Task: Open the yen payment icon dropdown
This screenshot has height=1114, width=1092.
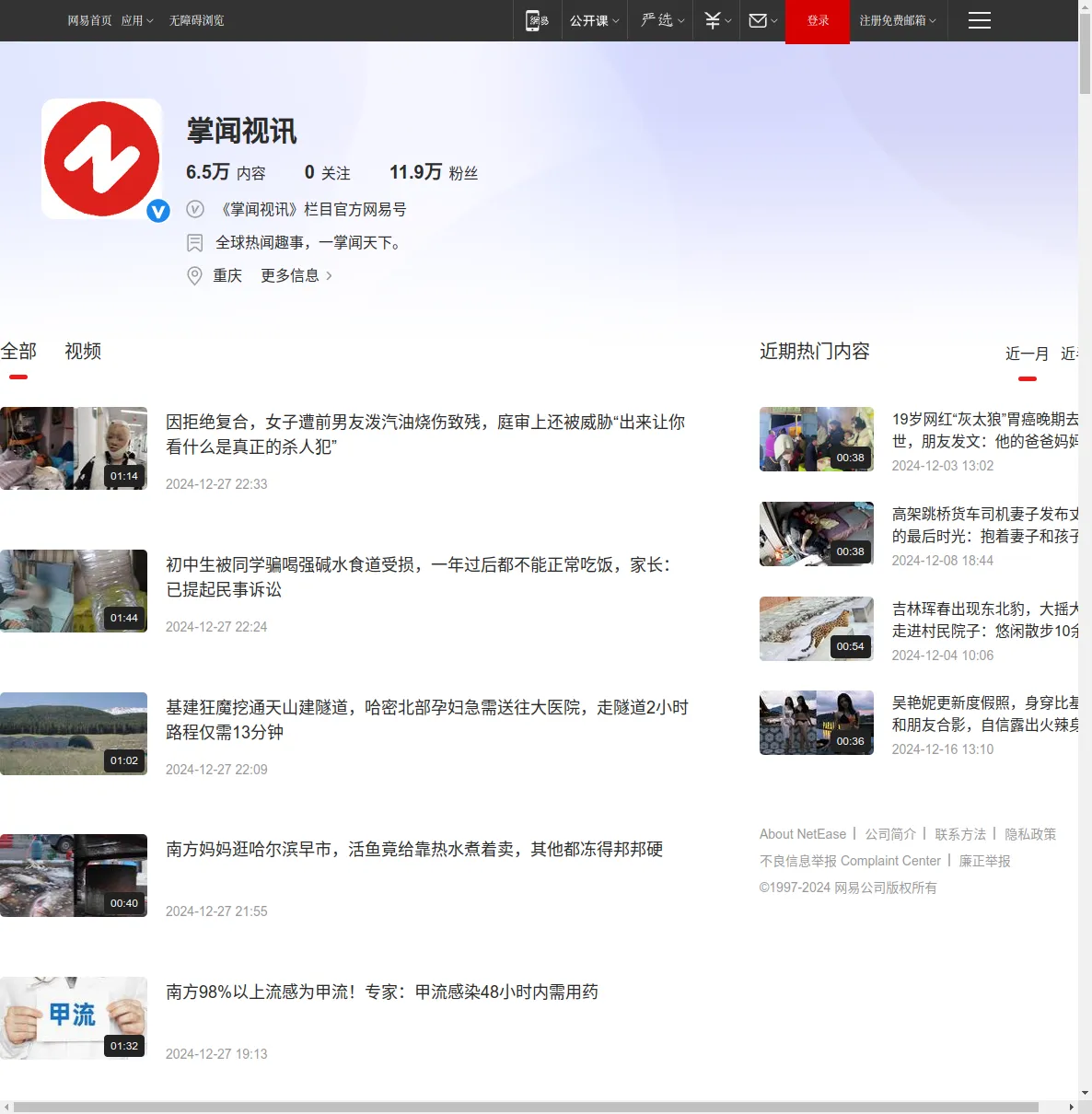Action: click(717, 20)
